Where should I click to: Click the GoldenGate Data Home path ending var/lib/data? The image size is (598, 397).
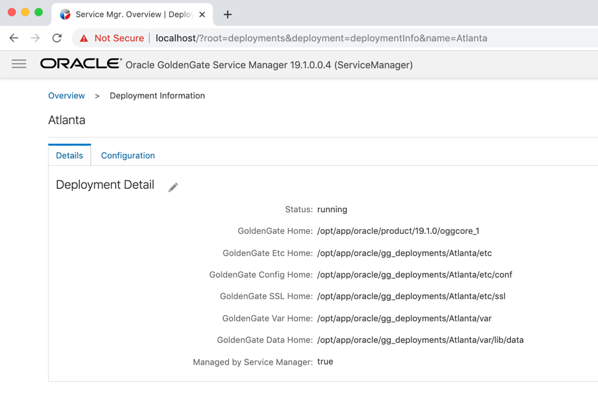(420, 340)
